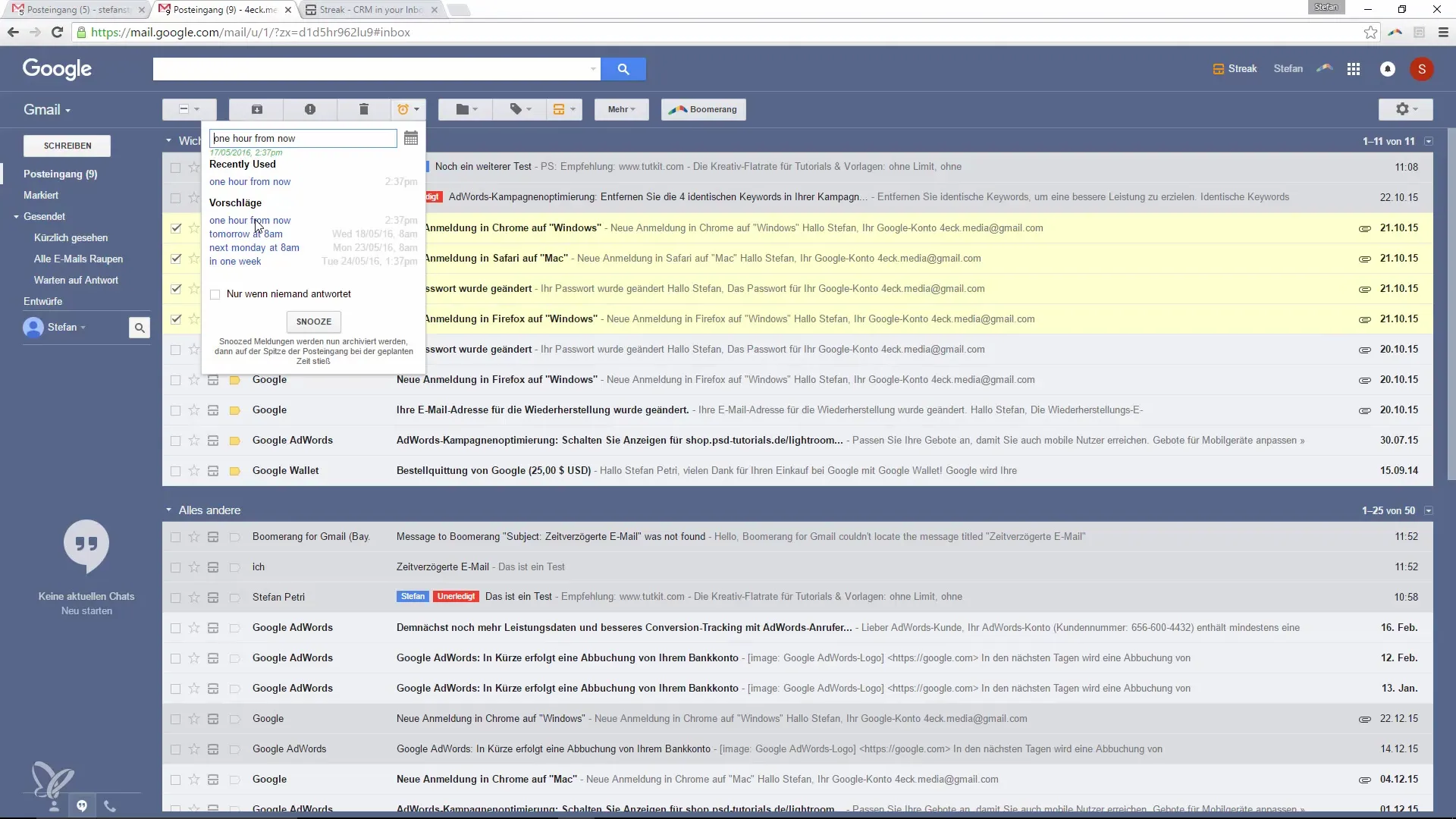Switch to Posteingang (5) browser tab
The image size is (1456, 819).
point(79,10)
